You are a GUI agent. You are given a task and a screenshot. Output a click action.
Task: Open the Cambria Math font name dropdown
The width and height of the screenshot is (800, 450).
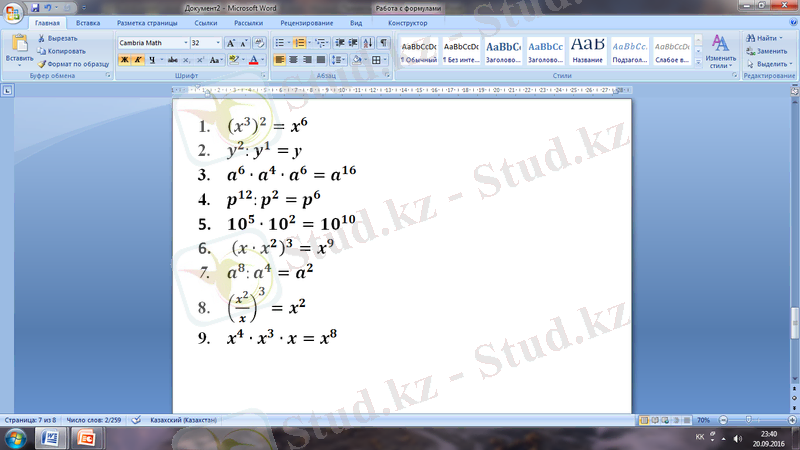click(185, 43)
